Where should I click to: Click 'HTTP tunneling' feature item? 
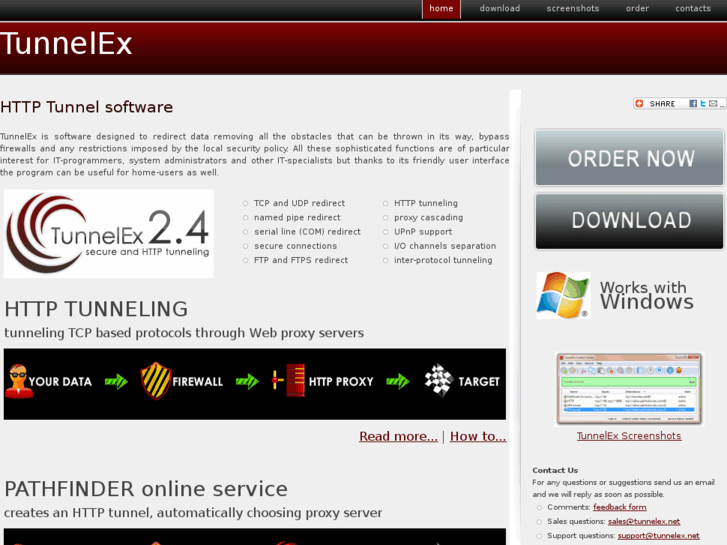[x=426, y=203]
